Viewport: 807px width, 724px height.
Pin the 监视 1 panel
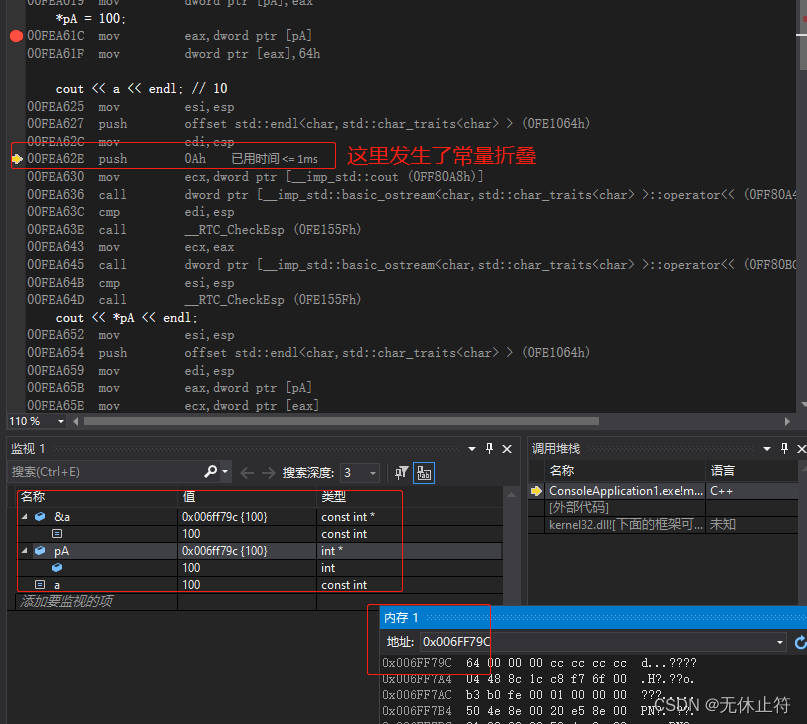(489, 449)
